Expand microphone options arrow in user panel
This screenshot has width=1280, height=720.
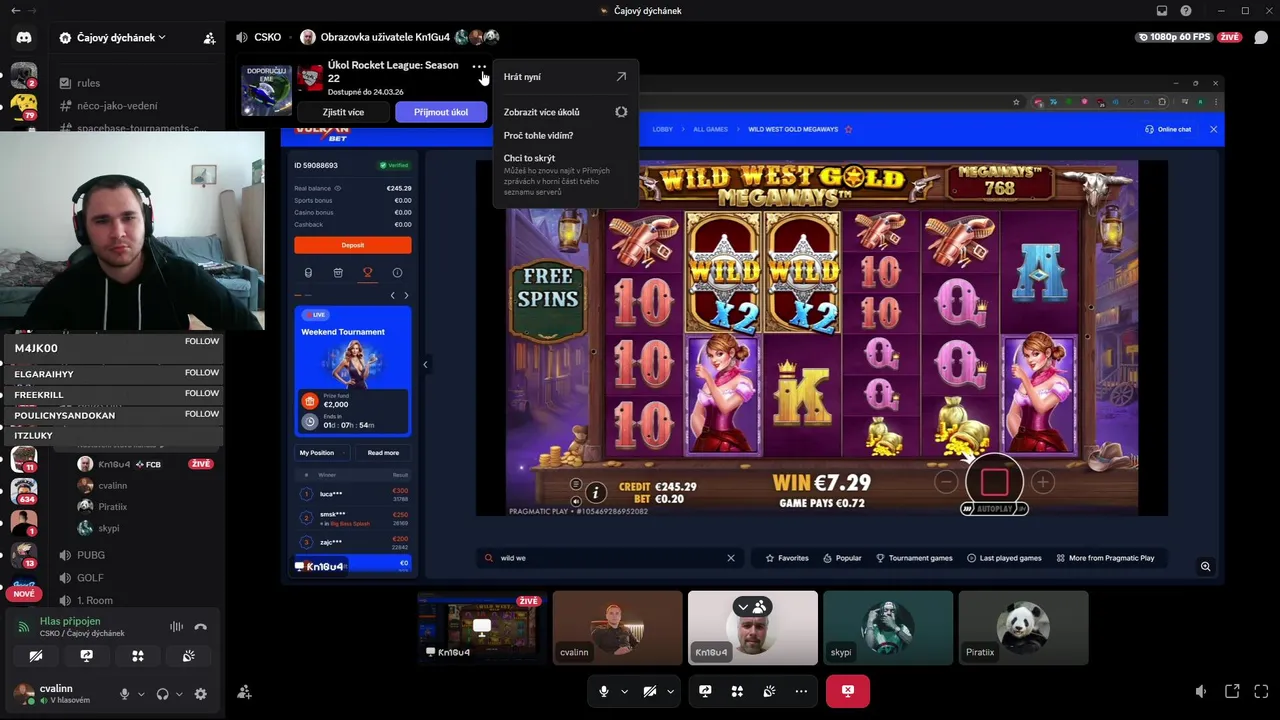point(141,694)
